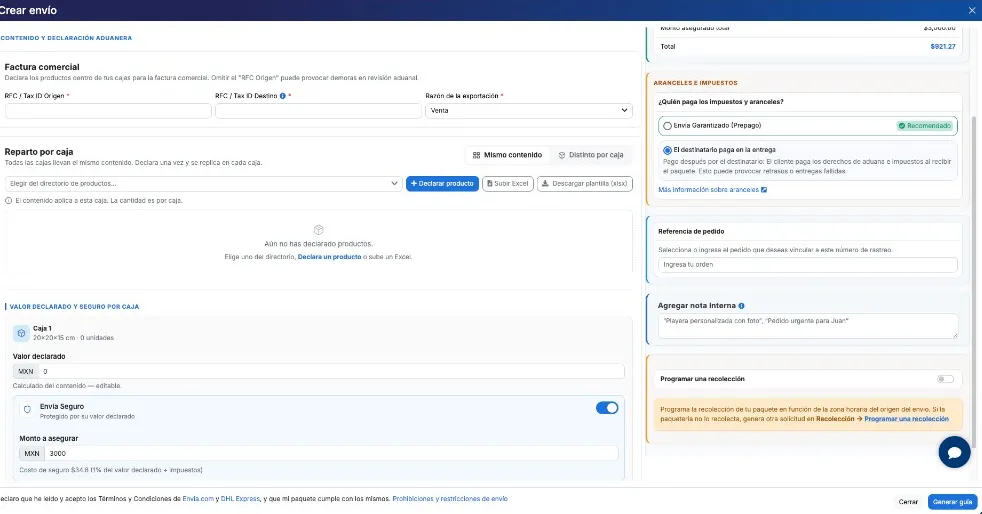Click the Subir Excel button
The image size is (982, 514).
[508, 183]
